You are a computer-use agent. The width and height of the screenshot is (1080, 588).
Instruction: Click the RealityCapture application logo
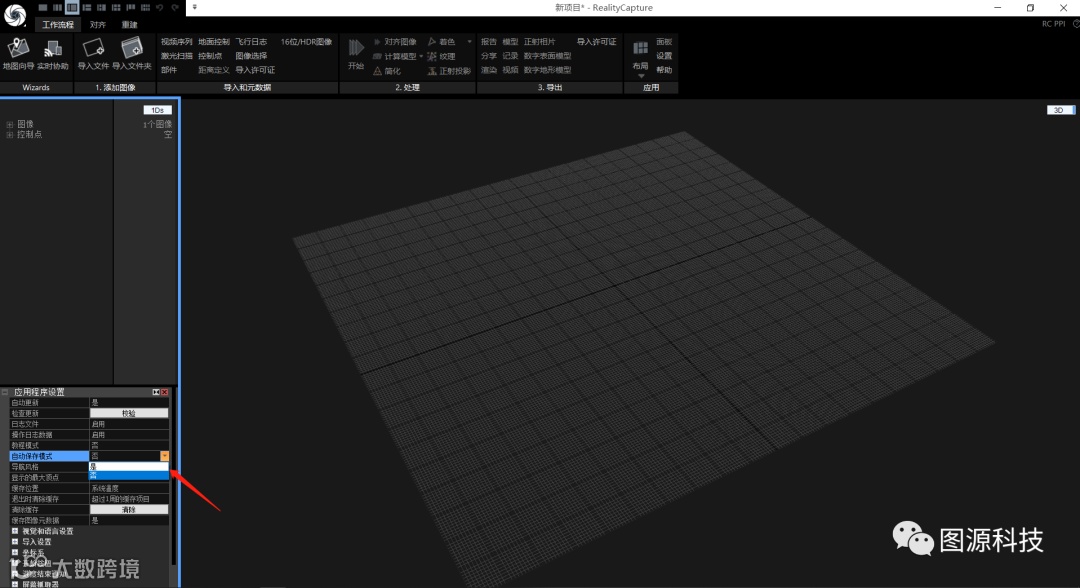pyautogui.click(x=14, y=14)
